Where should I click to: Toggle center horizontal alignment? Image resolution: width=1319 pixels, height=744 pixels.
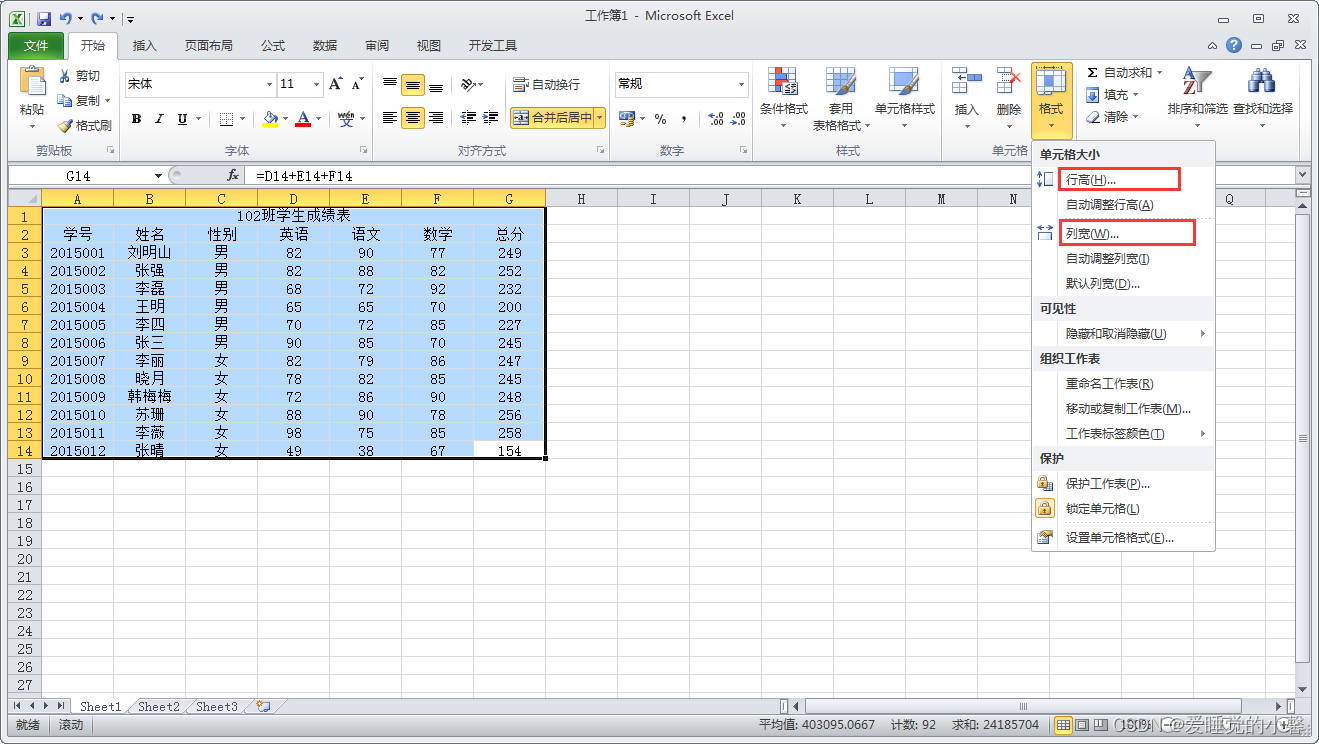click(413, 118)
